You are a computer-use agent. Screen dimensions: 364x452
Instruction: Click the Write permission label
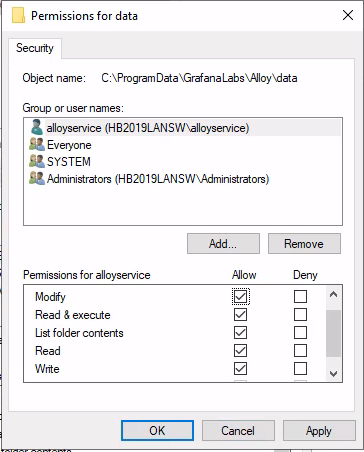47,369
